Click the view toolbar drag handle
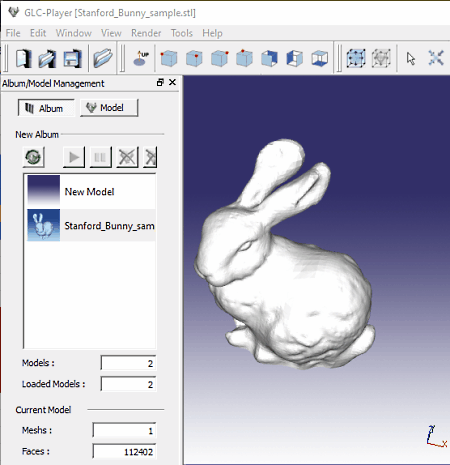This screenshot has height=465, width=450. click(122, 58)
